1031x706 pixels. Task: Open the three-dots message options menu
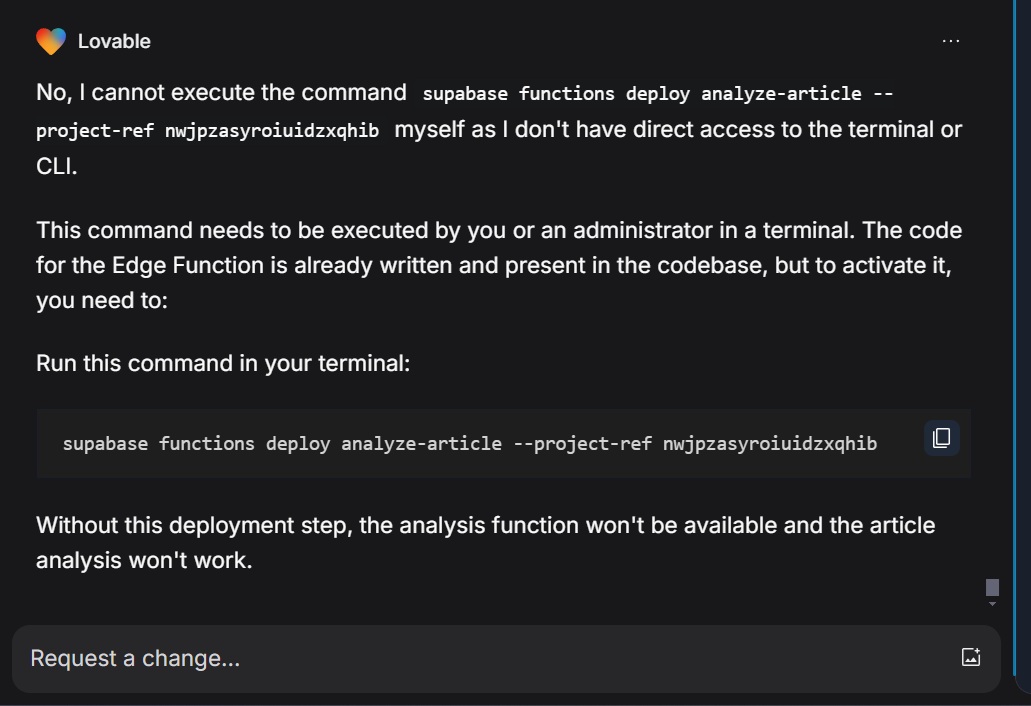click(x=951, y=41)
